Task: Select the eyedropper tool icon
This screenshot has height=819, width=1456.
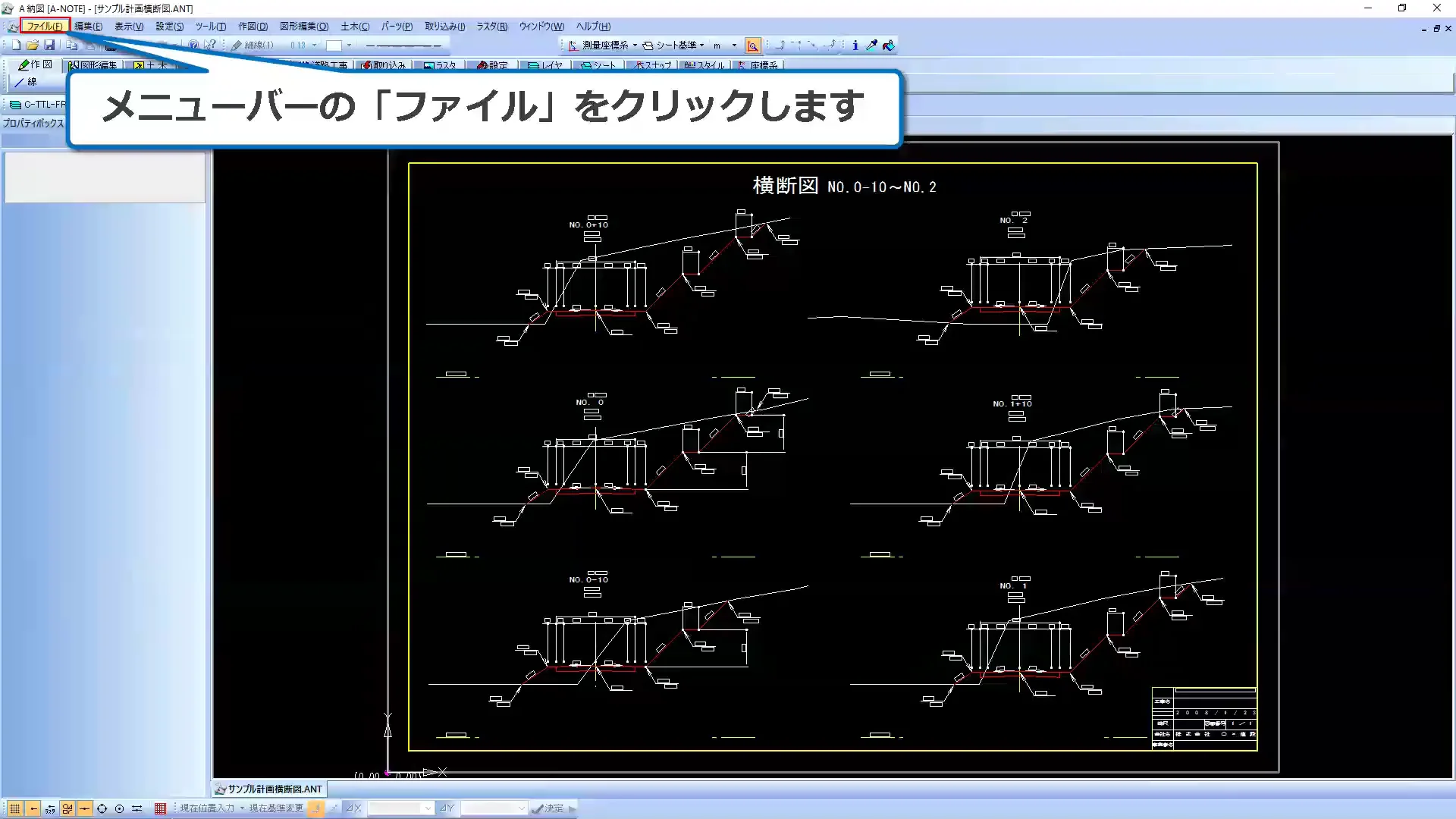Action: (x=871, y=45)
